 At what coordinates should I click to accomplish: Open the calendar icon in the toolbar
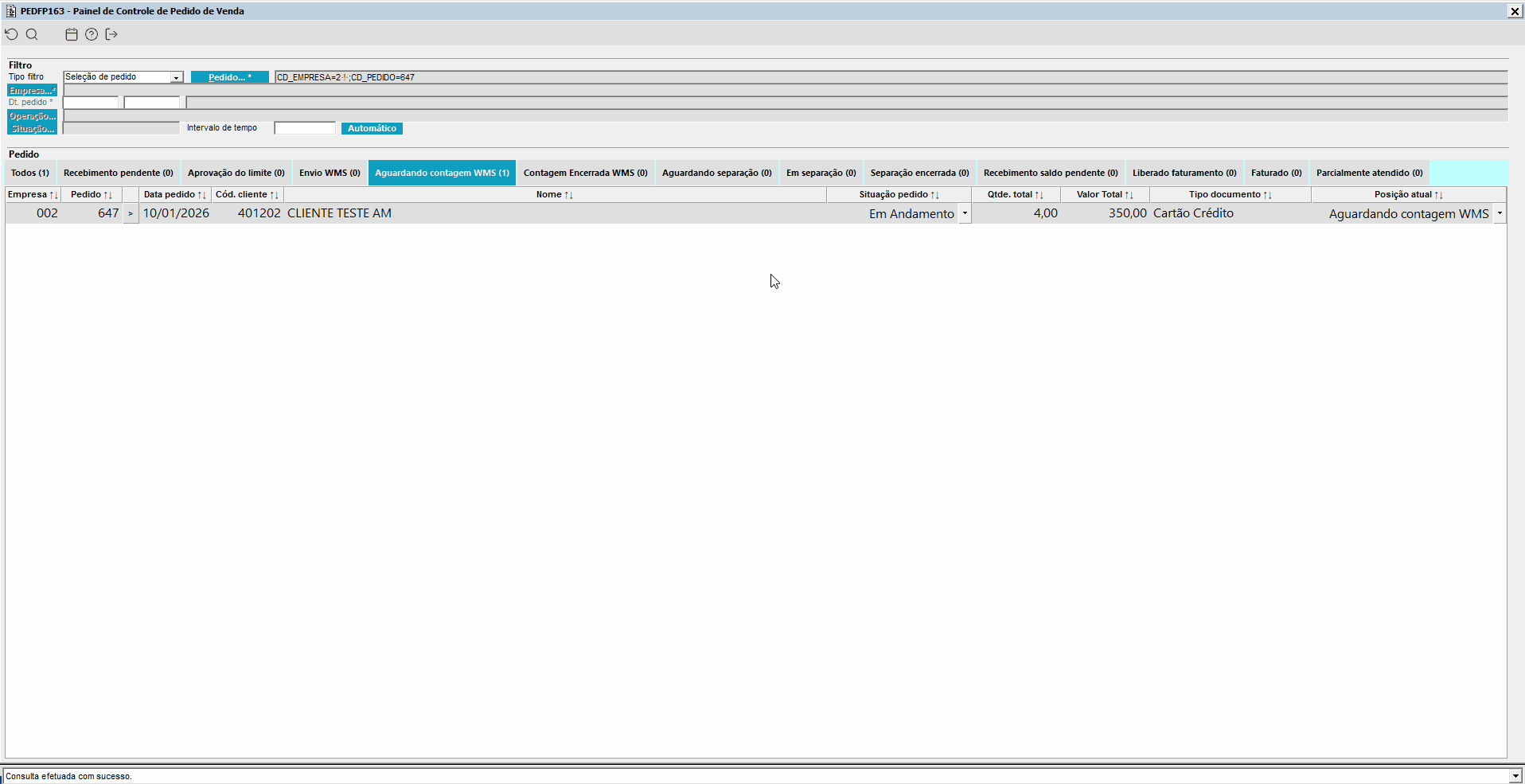coord(72,34)
